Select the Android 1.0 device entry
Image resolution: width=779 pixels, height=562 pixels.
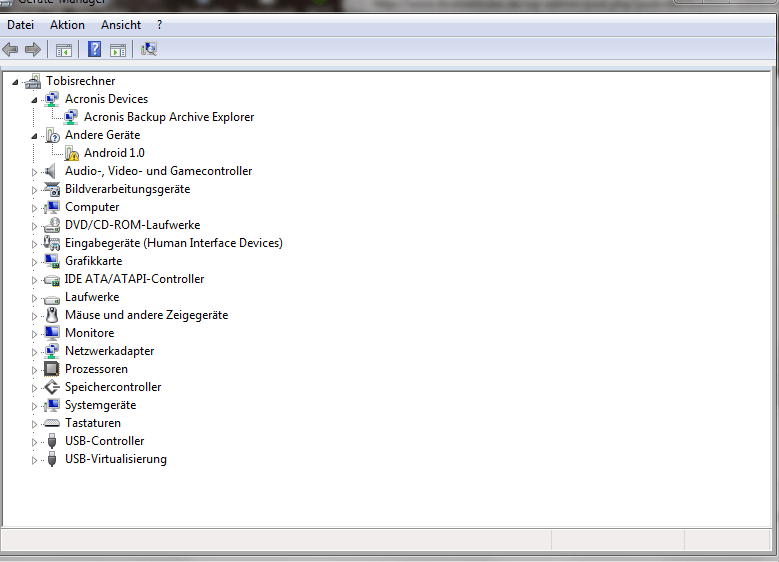114,153
